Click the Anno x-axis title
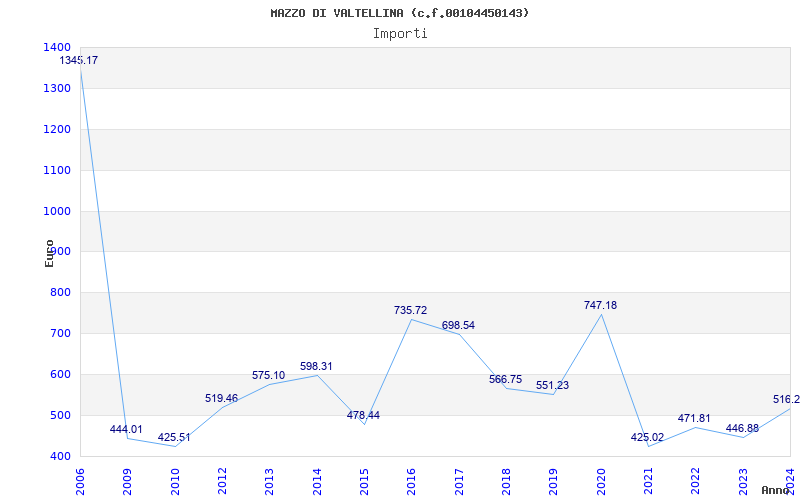The image size is (800, 500). [x=774, y=490]
